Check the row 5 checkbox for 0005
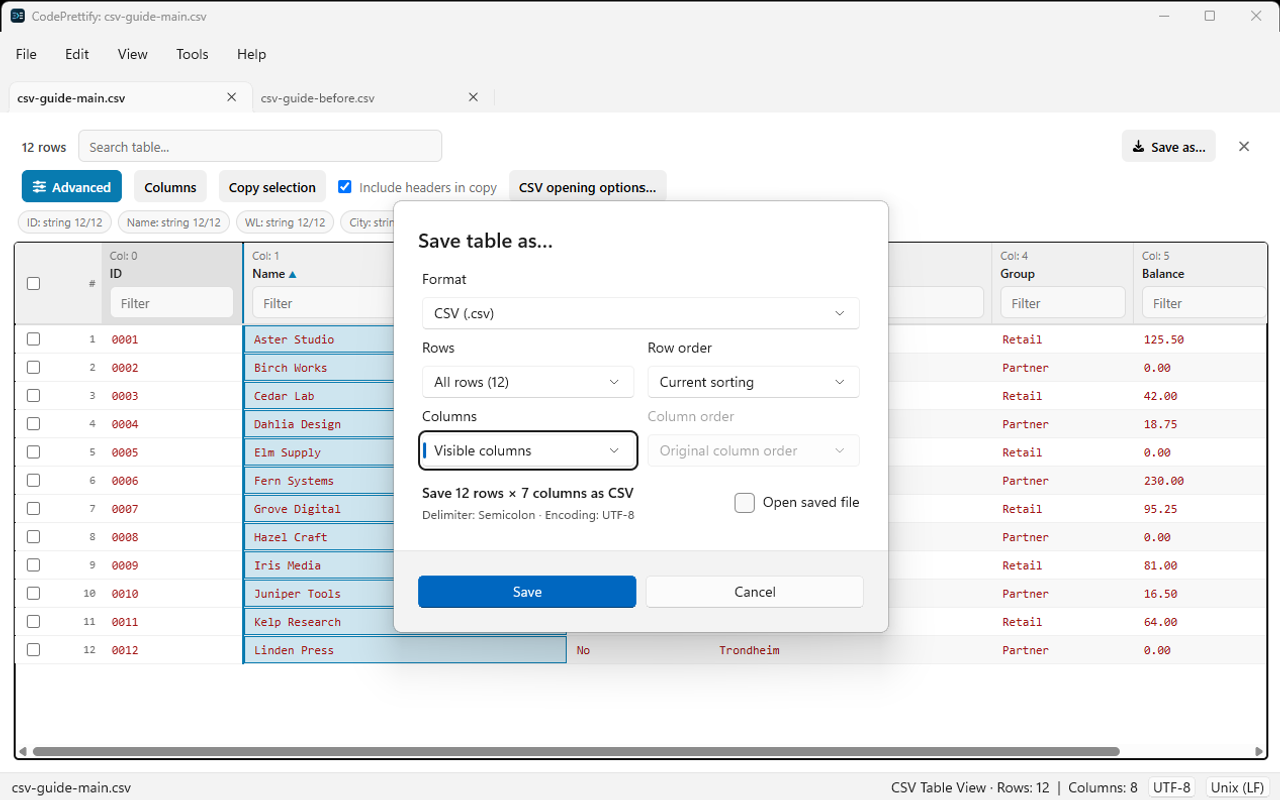This screenshot has height=800, width=1280. [33, 452]
